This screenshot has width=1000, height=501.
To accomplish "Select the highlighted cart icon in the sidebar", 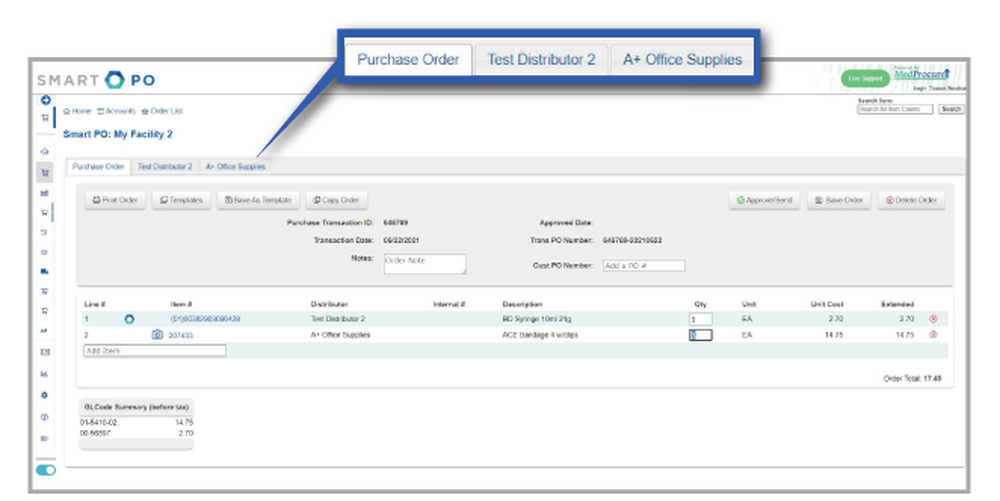I will click(45, 173).
